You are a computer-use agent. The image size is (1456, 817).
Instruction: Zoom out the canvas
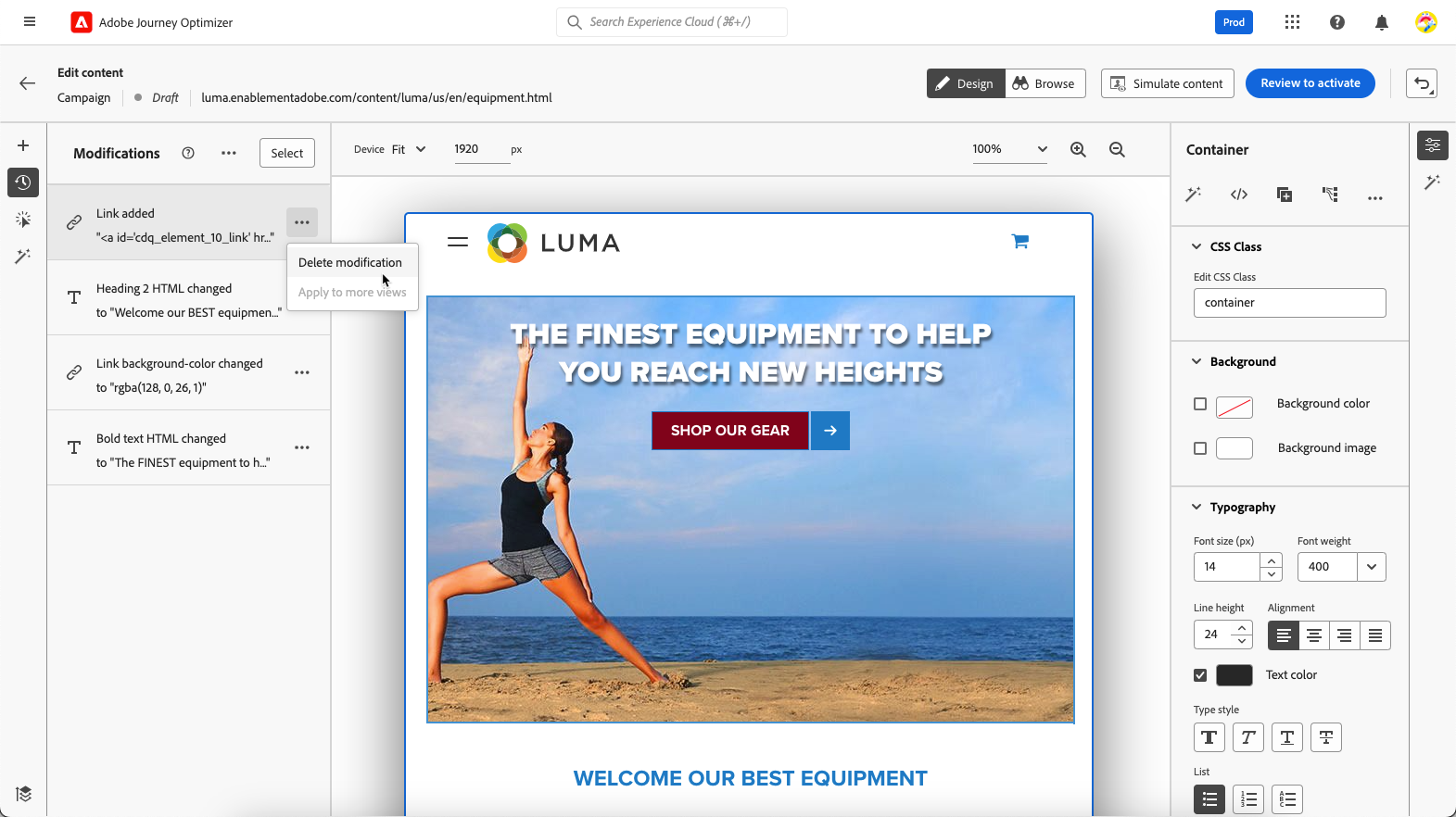tap(1117, 149)
